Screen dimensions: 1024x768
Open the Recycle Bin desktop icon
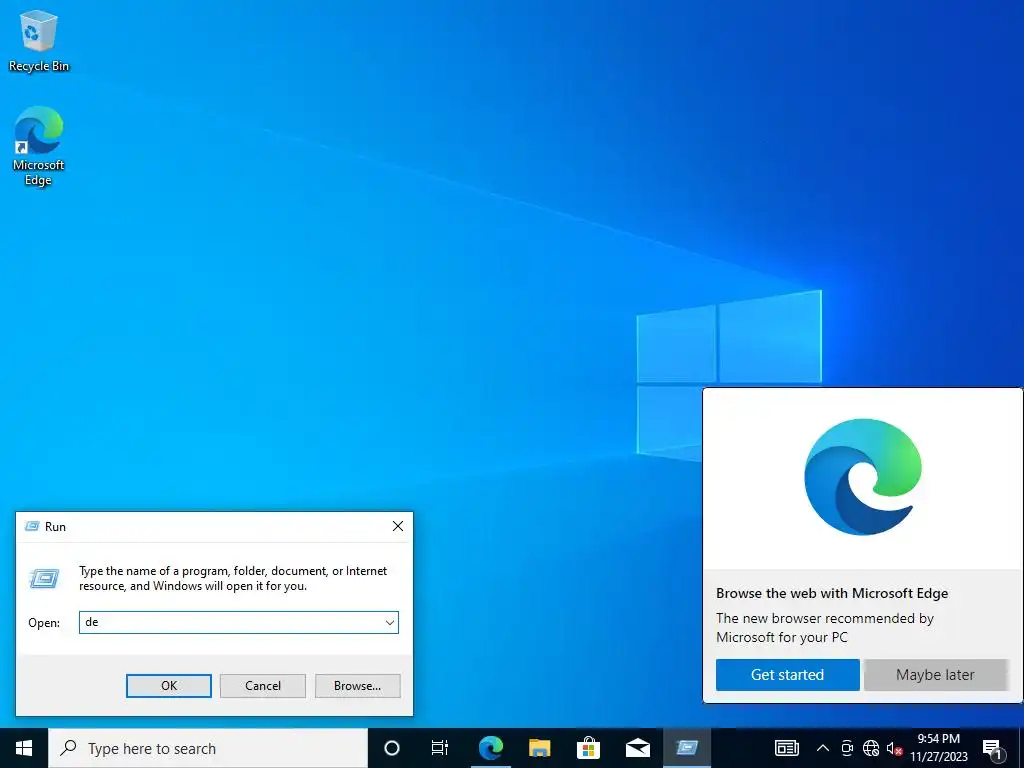(x=39, y=40)
